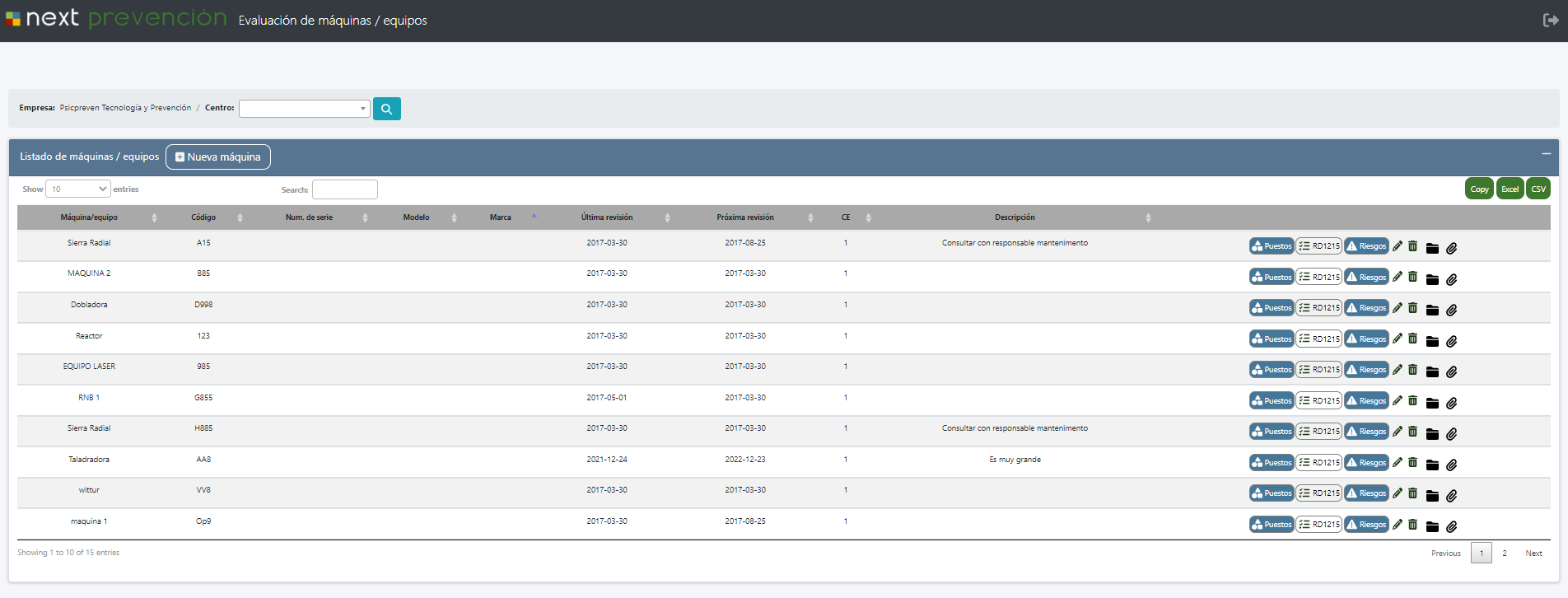Delete the maquina 1 row using trash icon
1568x598 pixels.
1412,524
